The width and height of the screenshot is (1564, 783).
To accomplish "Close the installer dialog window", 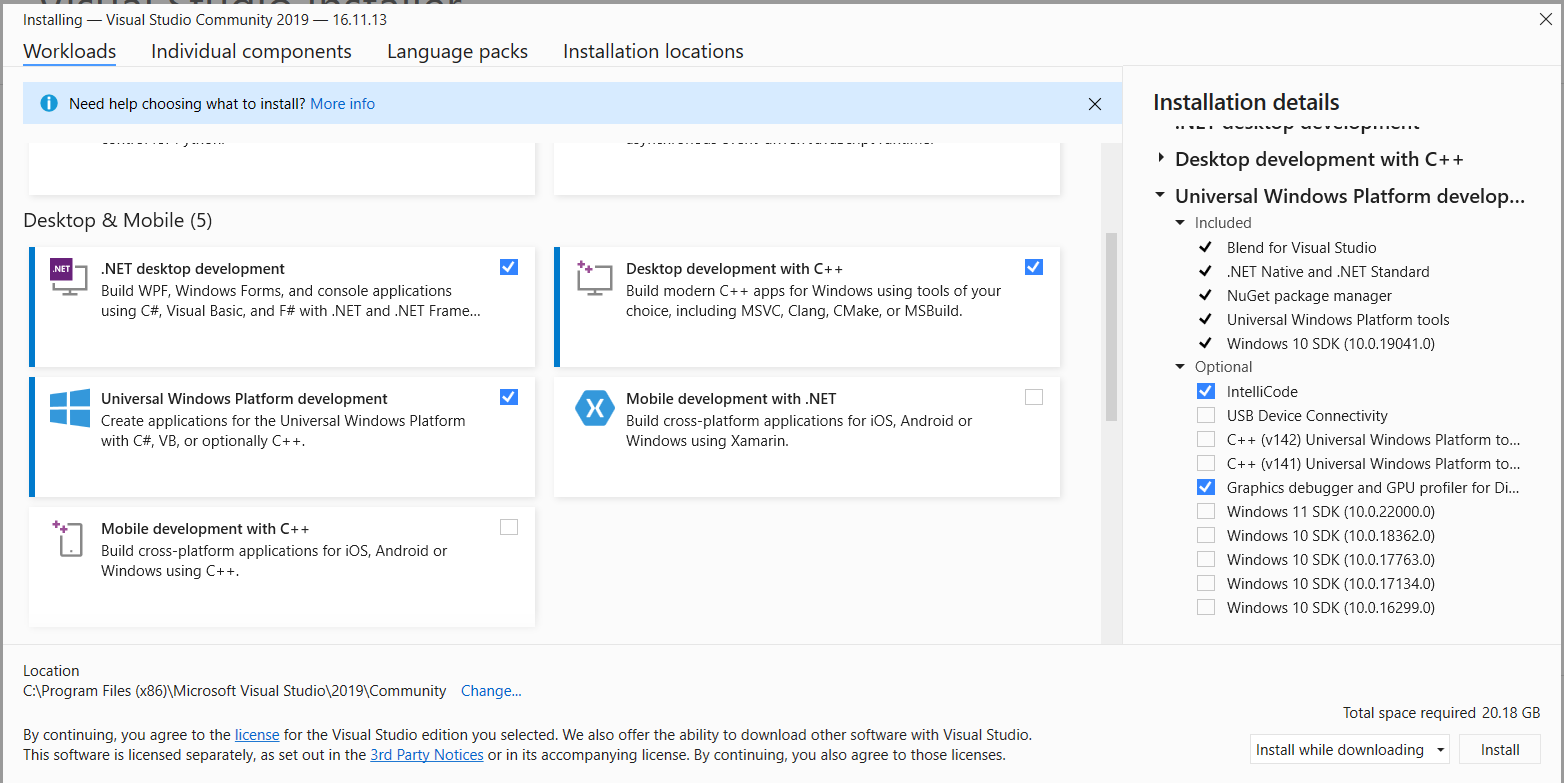I will coord(1545,19).
